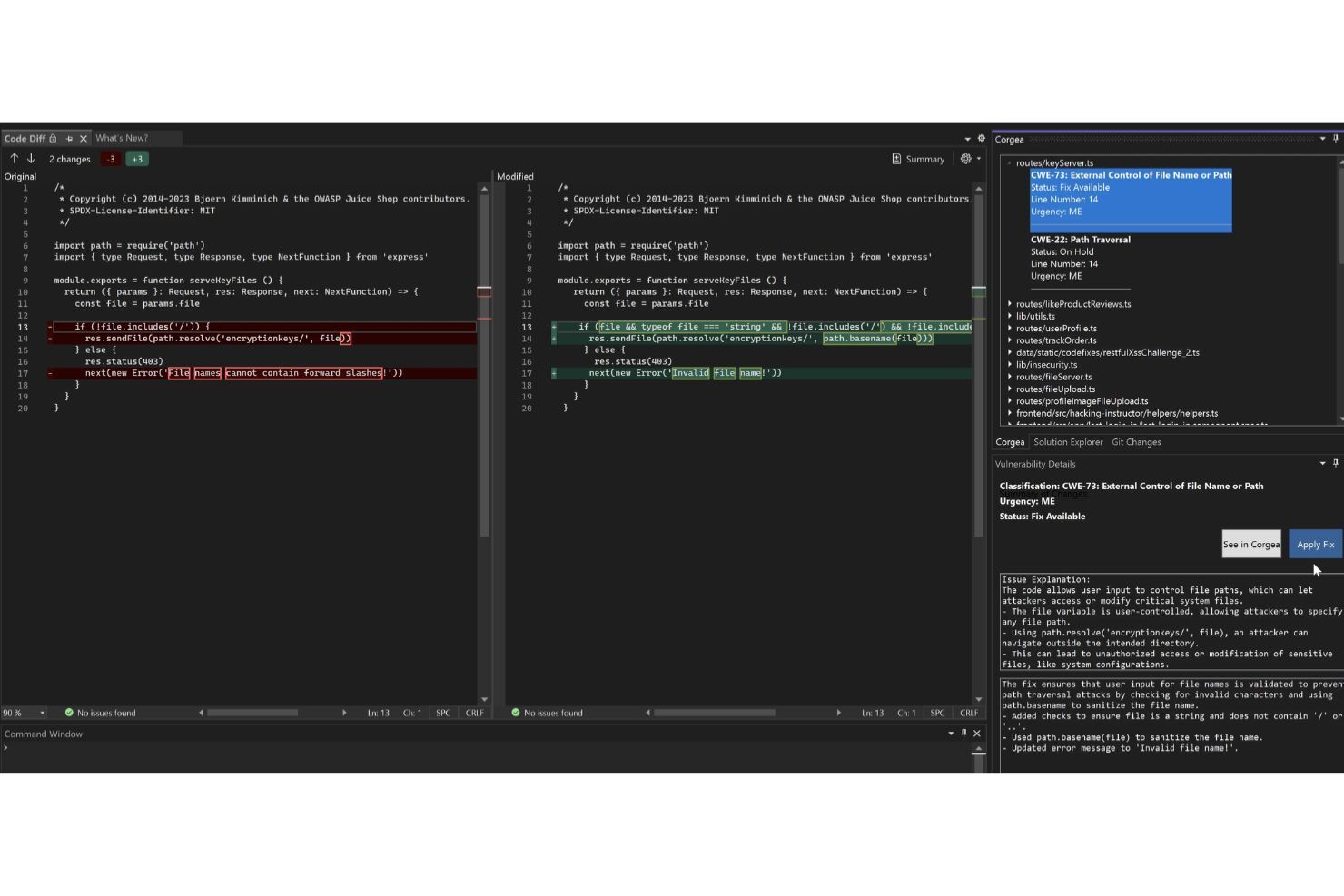Open the Git Changes tab
The height and width of the screenshot is (896, 1344).
[1136, 442]
